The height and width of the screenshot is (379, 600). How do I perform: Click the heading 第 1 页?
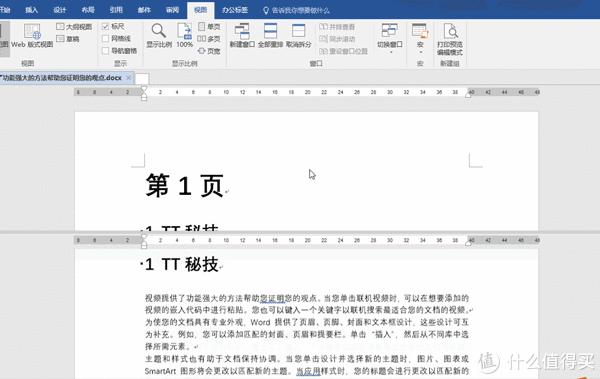(184, 185)
